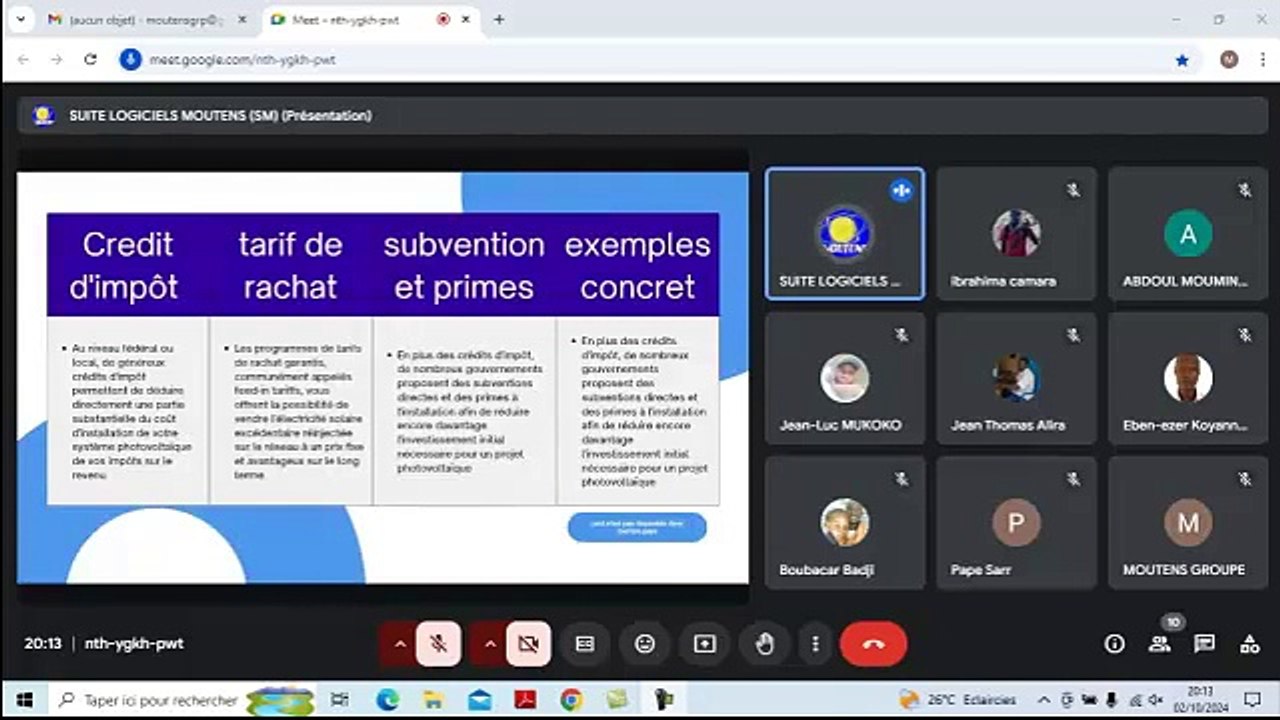
Task: Open the three-dot more options menu
Action: click(x=815, y=644)
